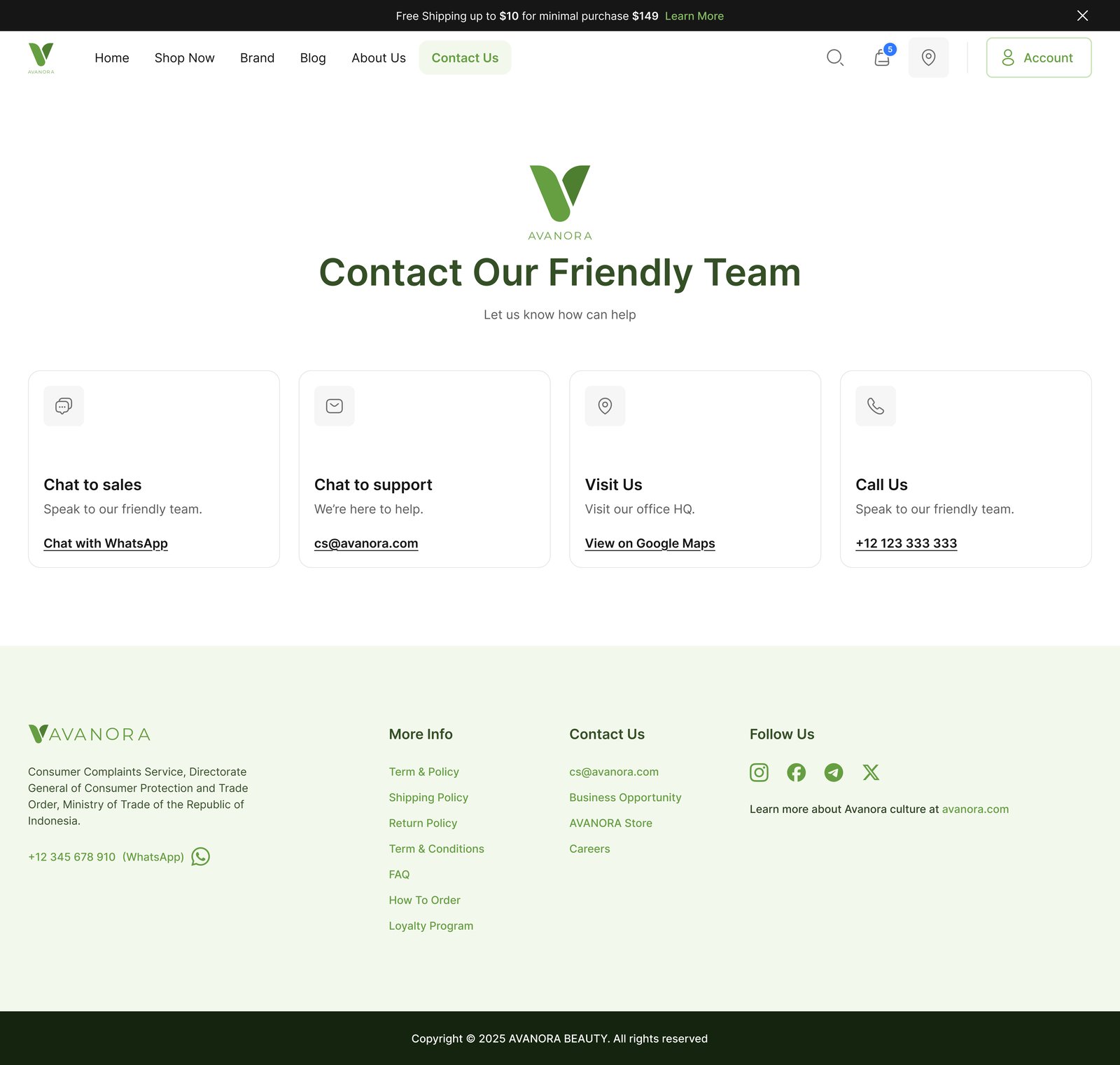Select Contact Us navigation tab
The height and width of the screenshot is (1065, 1120).
465,58
